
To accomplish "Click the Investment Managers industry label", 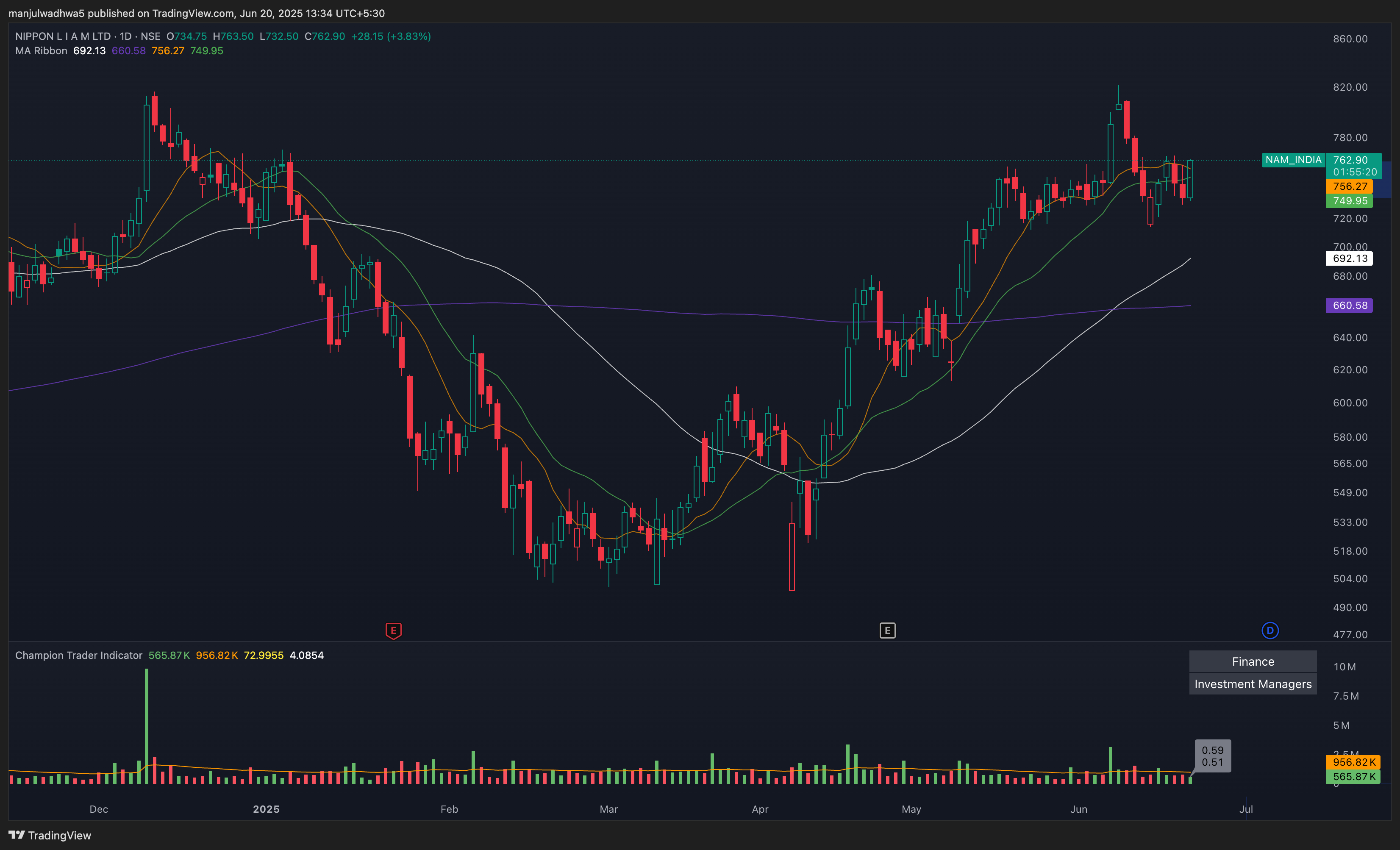I will point(1253,684).
